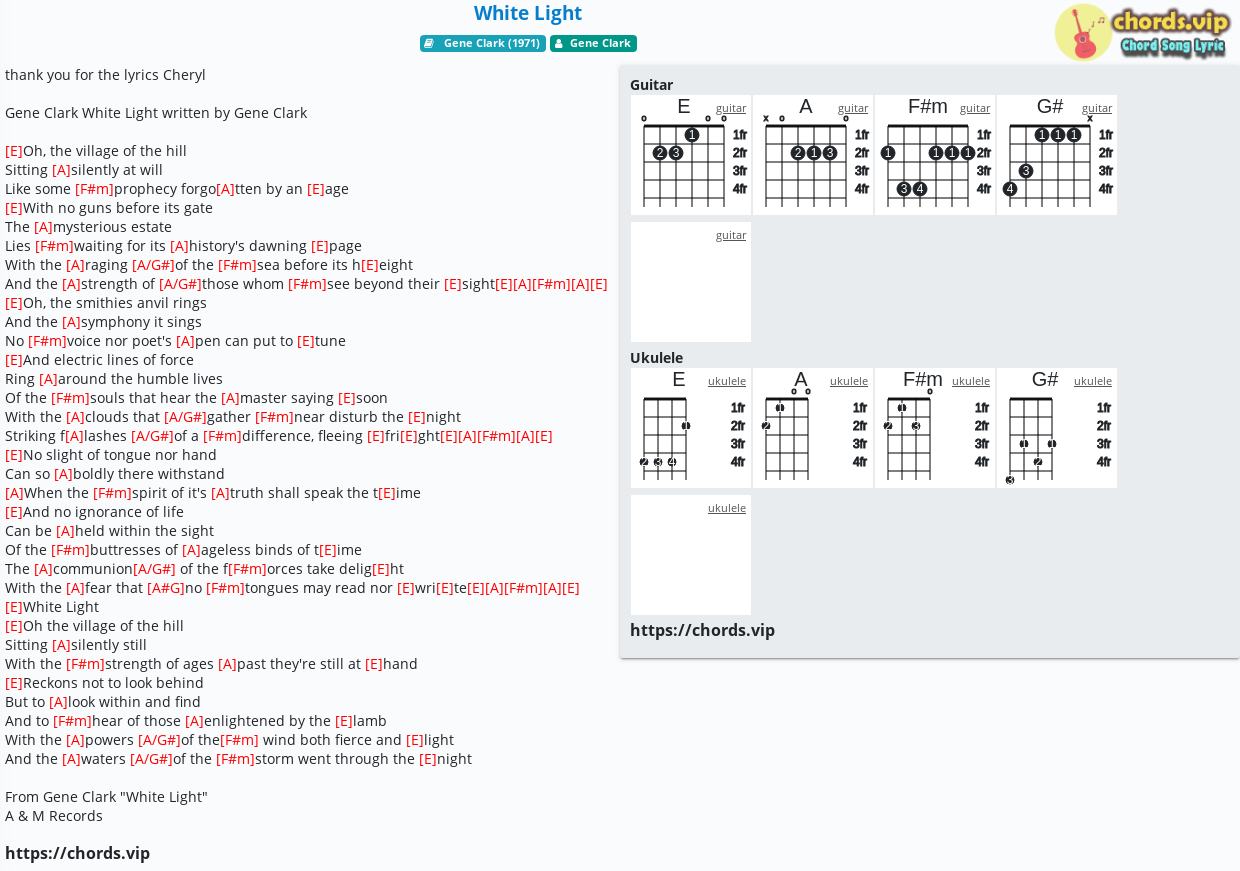1240x871 pixels.
Task: Click the guitar link next to G# chord
Action: tap(1097, 108)
